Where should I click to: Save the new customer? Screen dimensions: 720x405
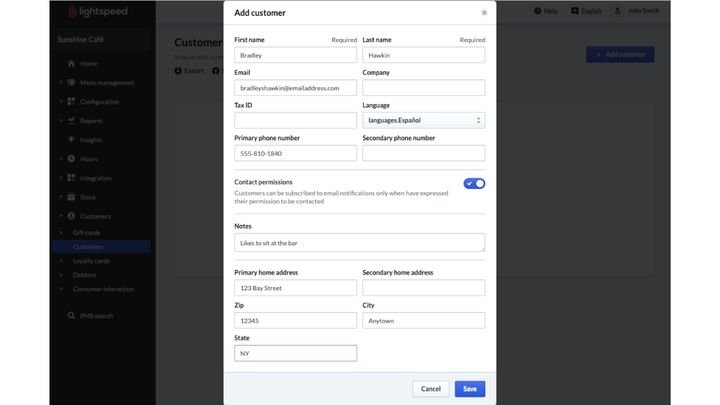469,388
